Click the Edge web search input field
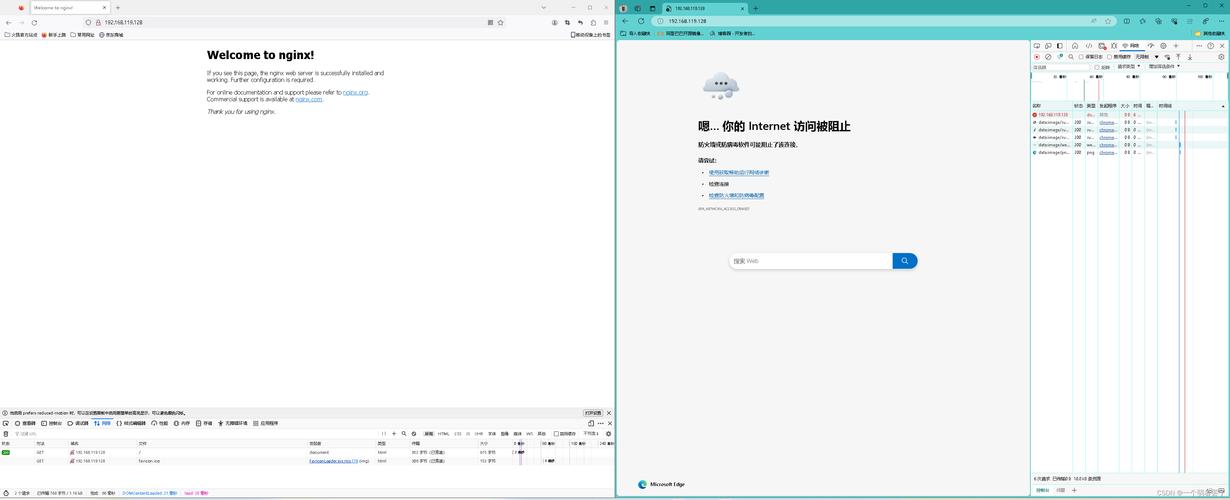The image size is (1230, 500). click(x=810, y=261)
